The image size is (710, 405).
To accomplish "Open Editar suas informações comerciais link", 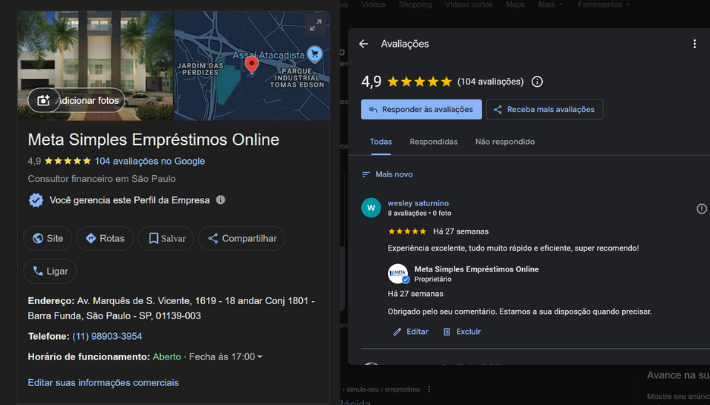I will [x=103, y=383].
